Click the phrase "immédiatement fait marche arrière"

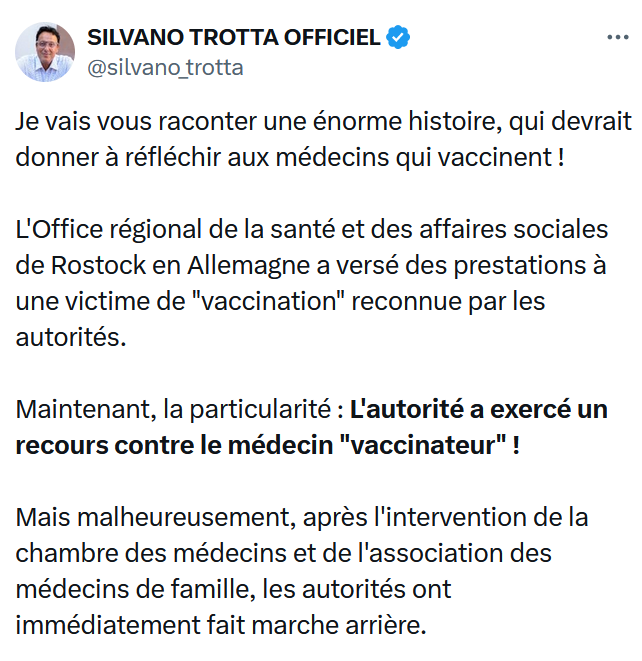tap(218, 625)
